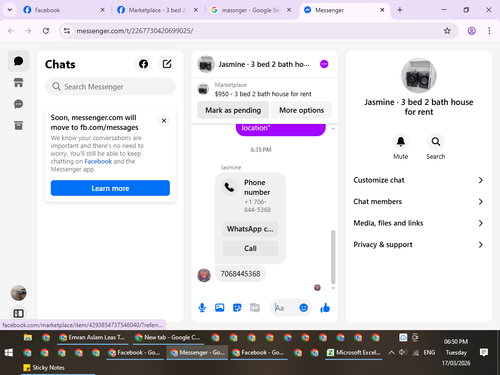
Task: Open a new browser tab
Action: pos(400,10)
